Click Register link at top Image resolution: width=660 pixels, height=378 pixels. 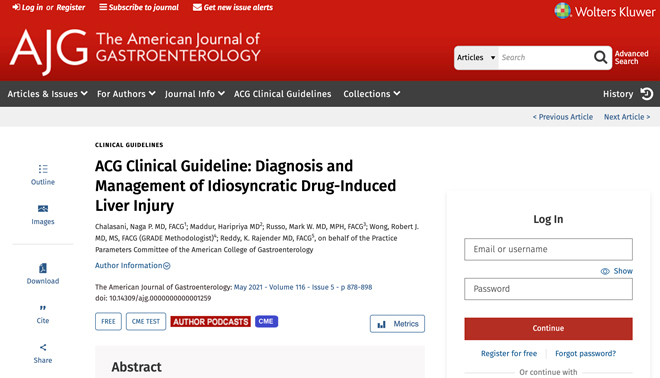coord(71,7)
